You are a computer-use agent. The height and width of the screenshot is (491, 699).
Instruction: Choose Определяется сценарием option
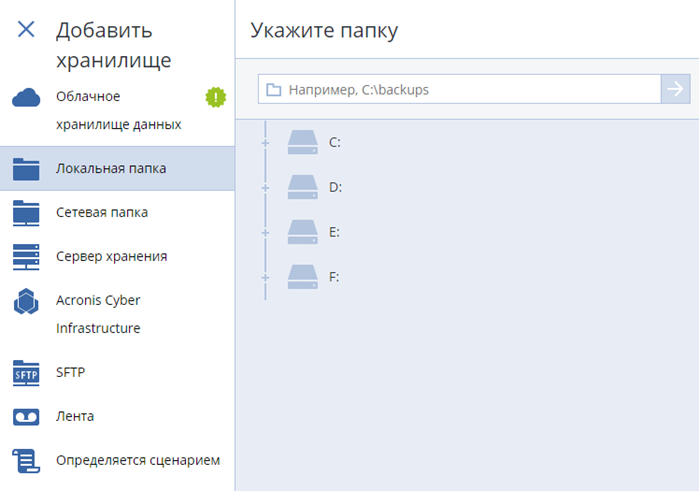point(137,460)
